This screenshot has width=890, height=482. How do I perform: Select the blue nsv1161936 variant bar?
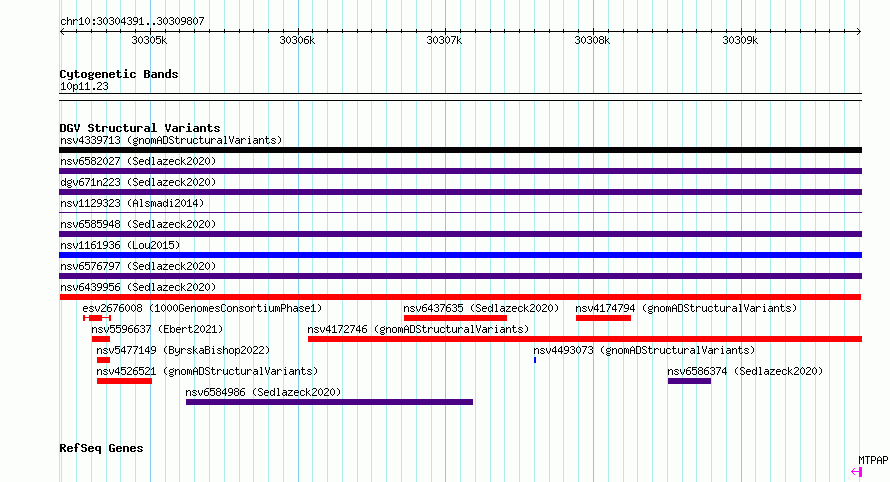click(460, 255)
